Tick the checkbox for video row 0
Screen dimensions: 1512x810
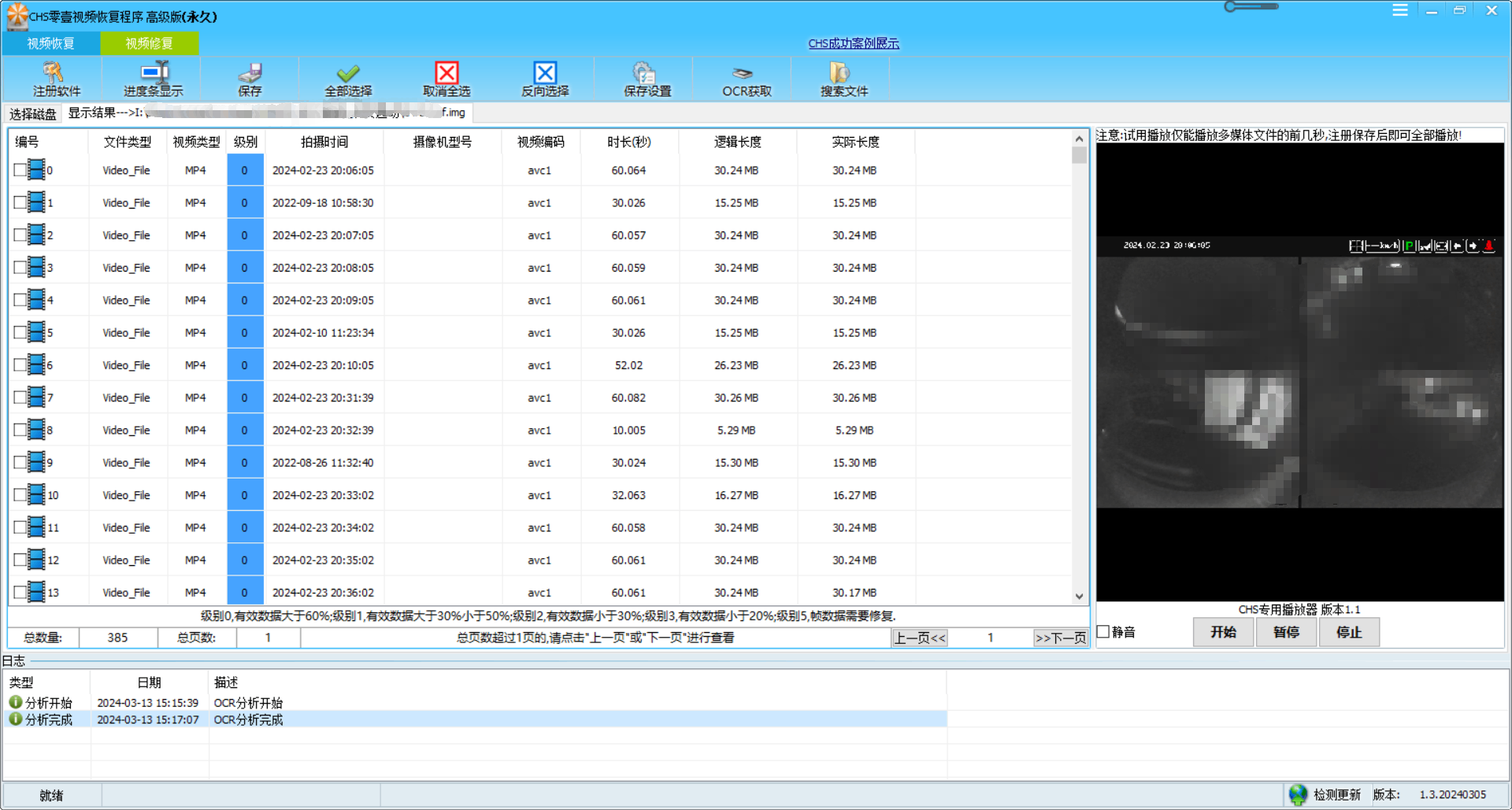point(20,169)
